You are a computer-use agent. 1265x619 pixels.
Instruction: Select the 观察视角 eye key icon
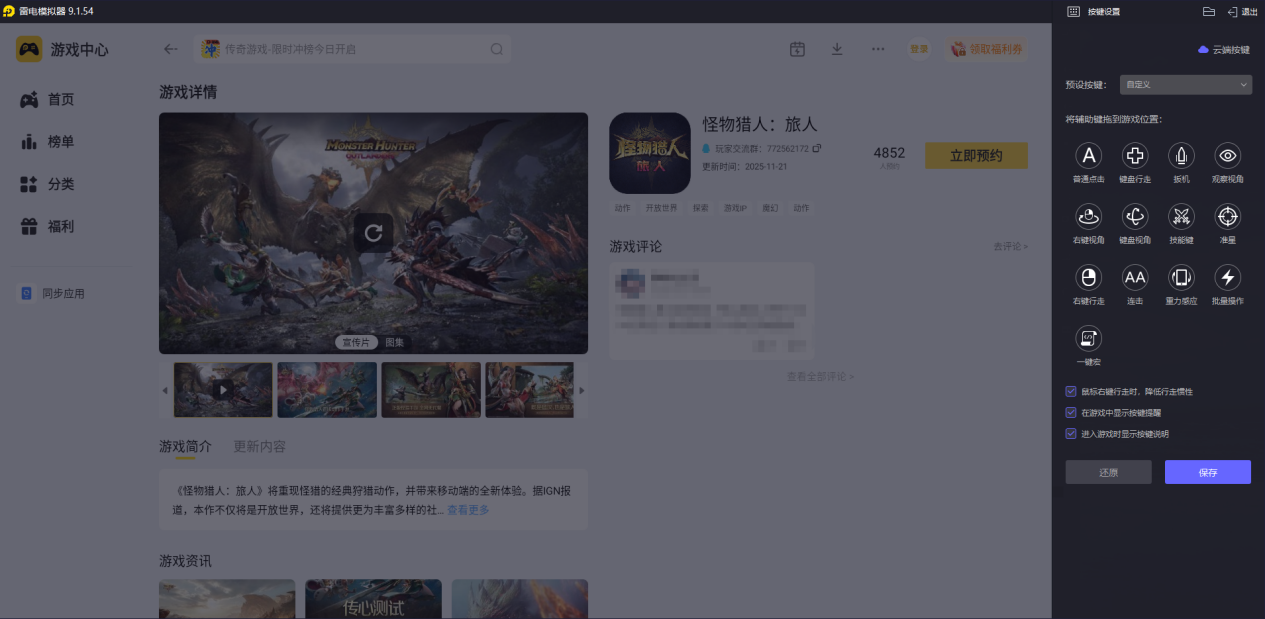[1228, 155]
